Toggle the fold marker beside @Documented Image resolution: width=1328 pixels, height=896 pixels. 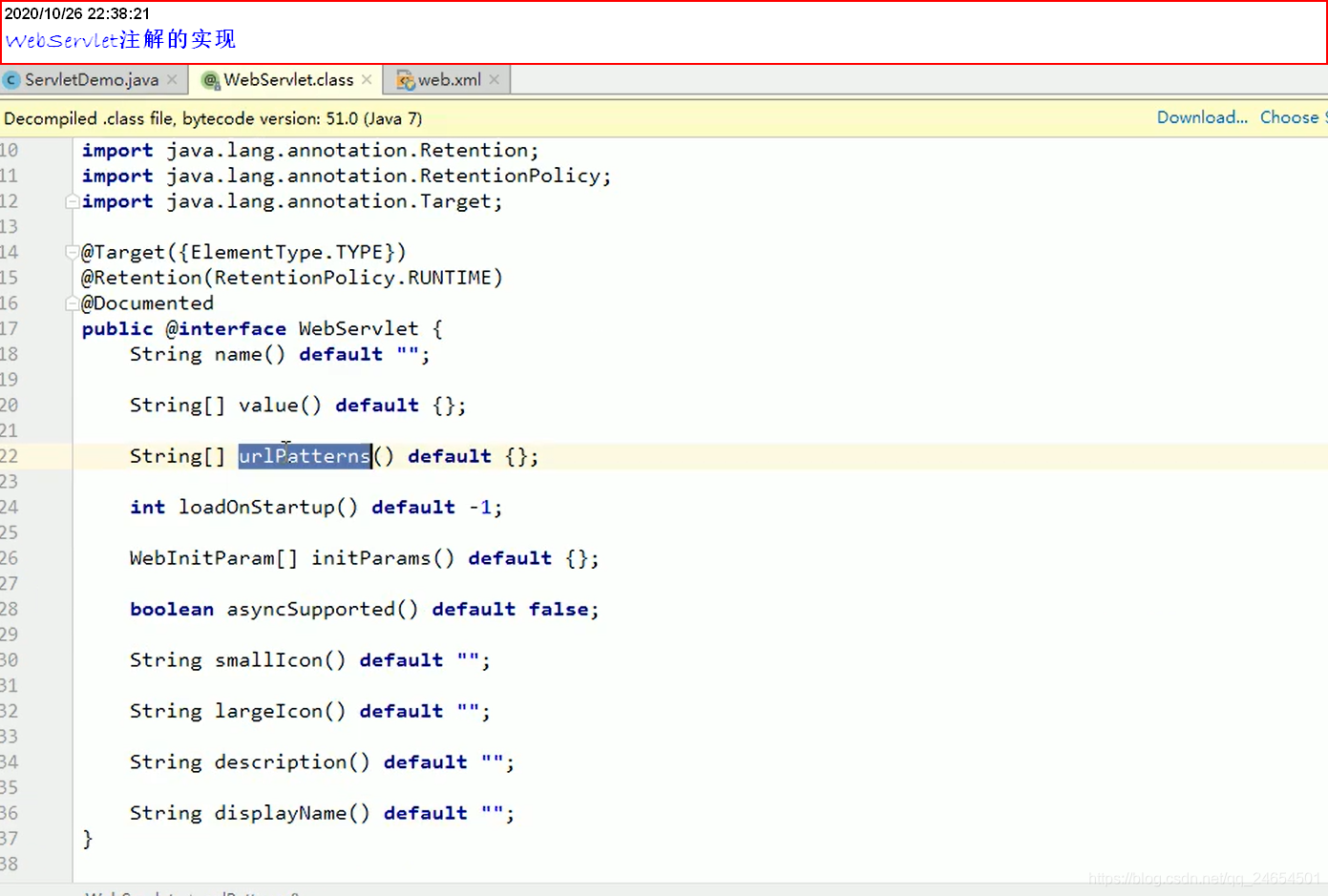(72, 303)
